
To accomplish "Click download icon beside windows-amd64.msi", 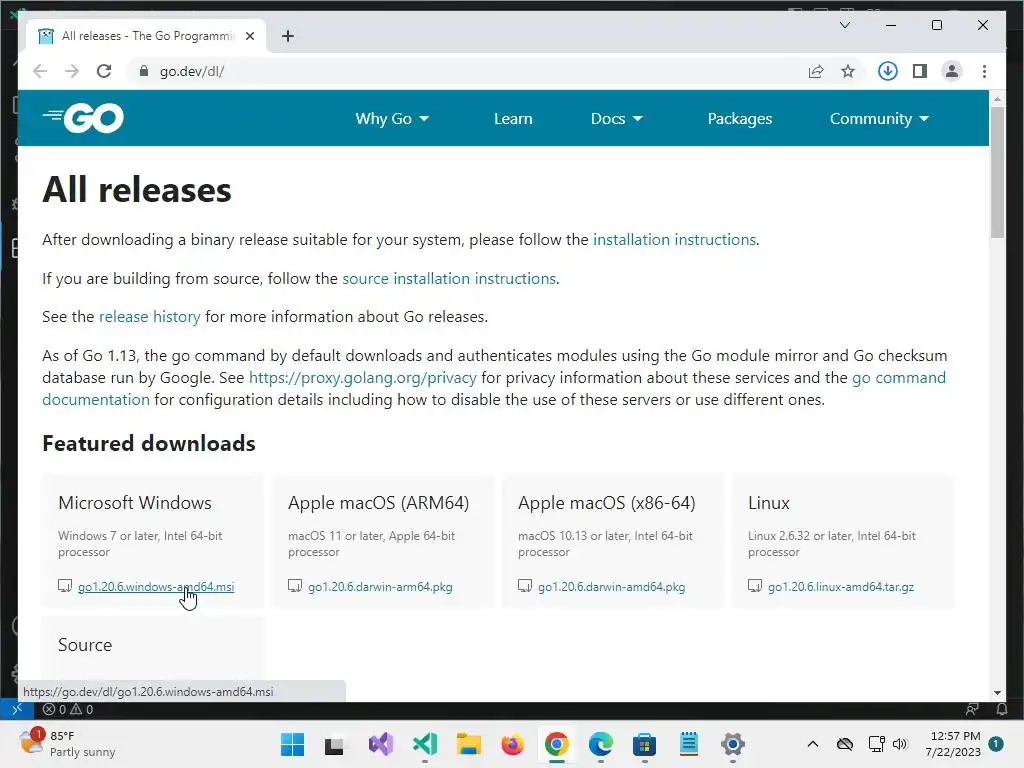I will (x=65, y=586).
